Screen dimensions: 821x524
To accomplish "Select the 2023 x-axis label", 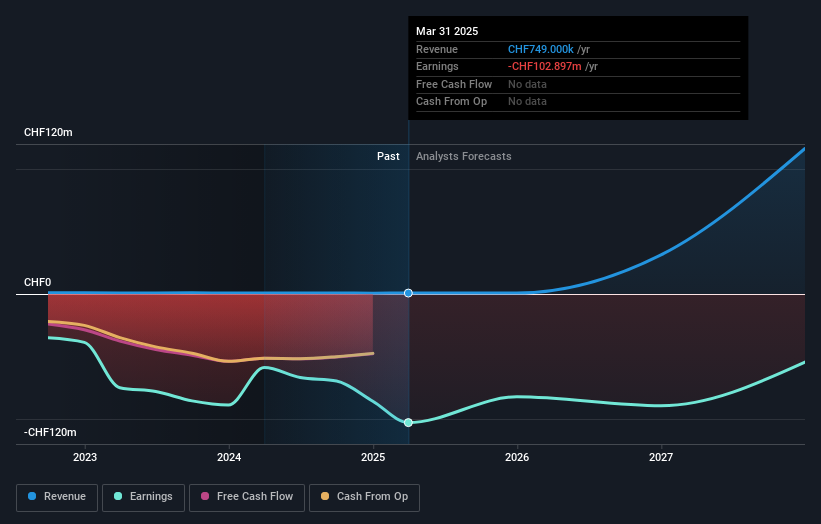I will pos(85,457).
